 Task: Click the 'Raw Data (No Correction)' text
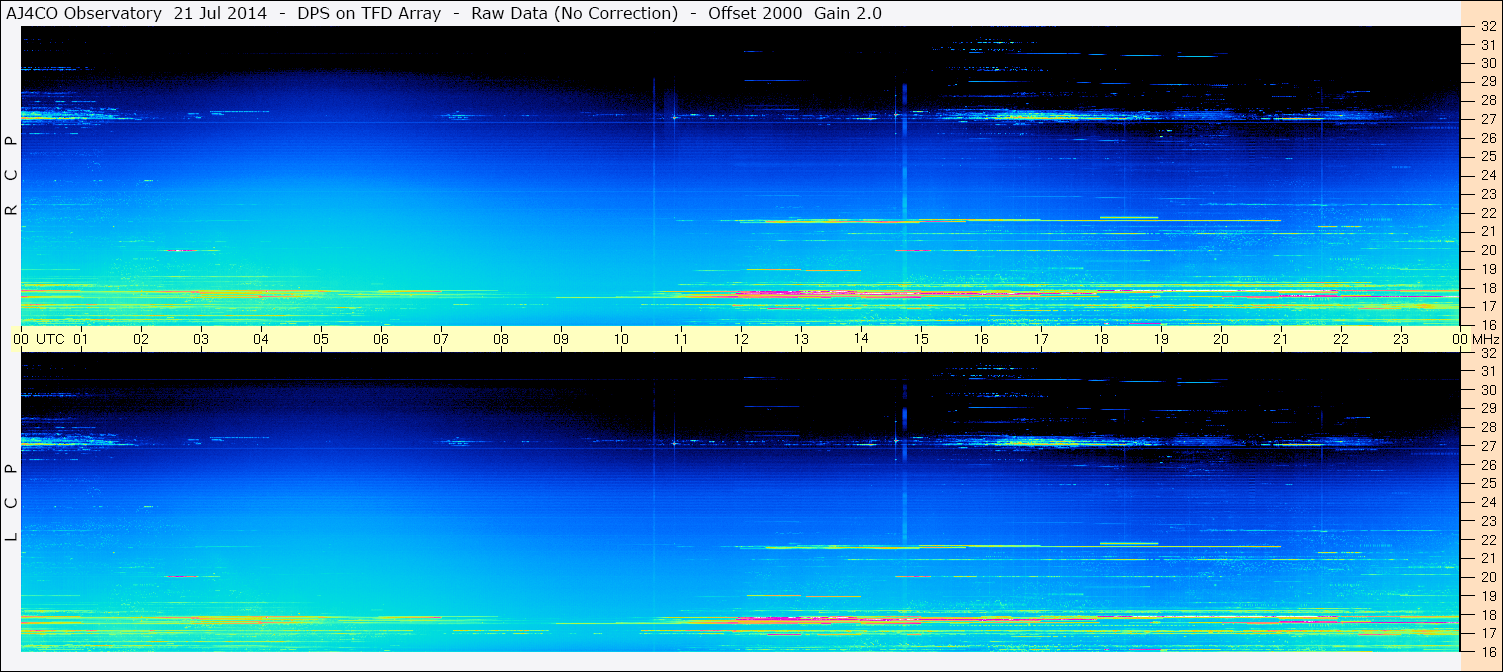(x=574, y=13)
